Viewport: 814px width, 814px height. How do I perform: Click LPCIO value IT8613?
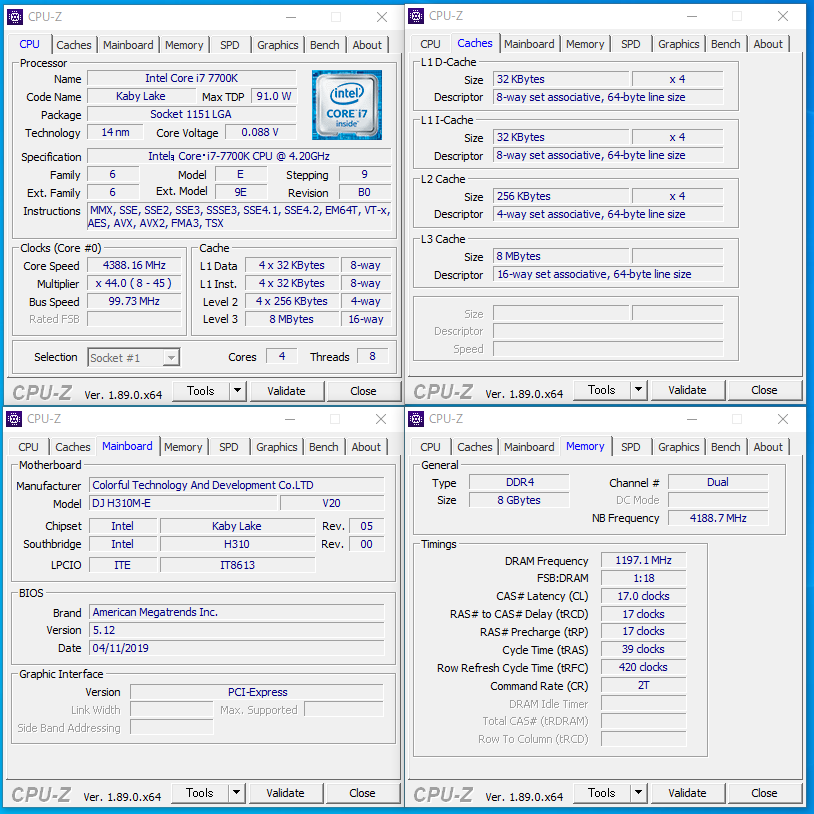237,565
